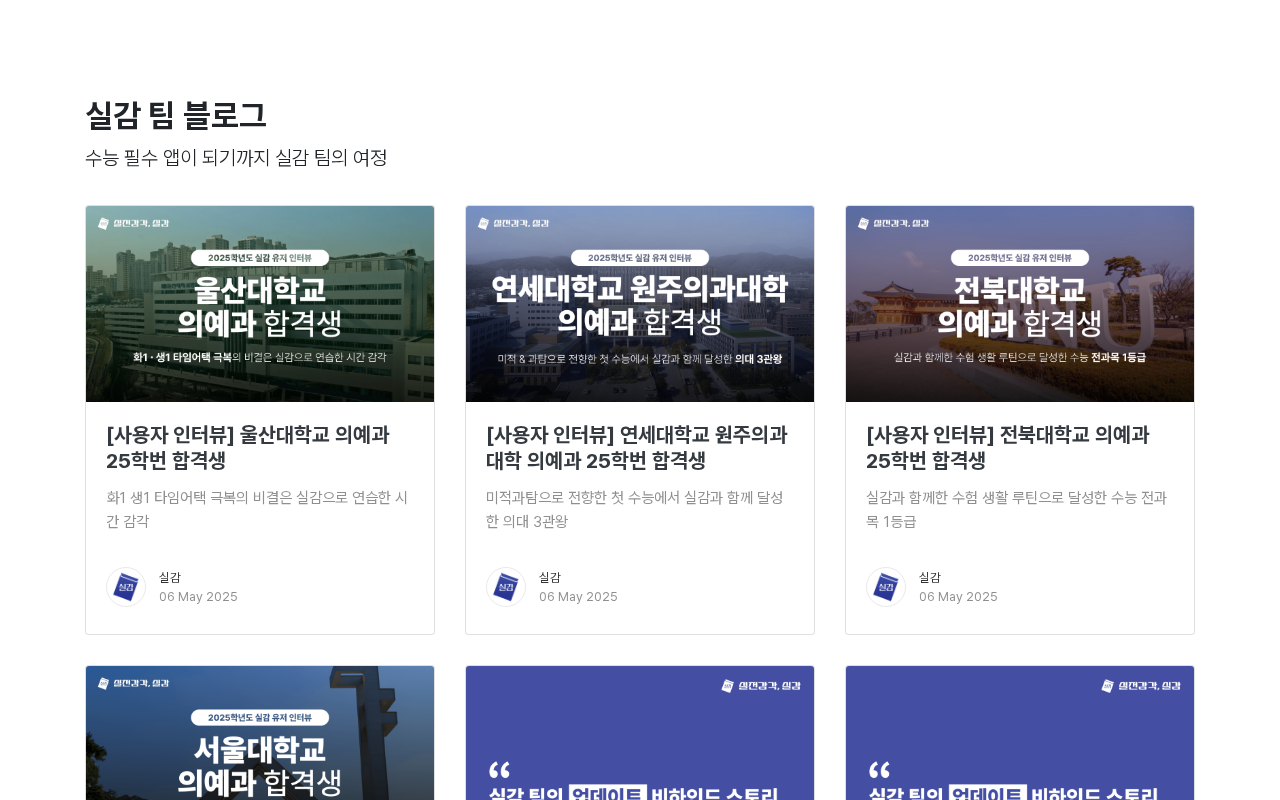Click author name 실감 under the Yonsei Wonju post
This screenshot has height=800, width=1280.
550,577
